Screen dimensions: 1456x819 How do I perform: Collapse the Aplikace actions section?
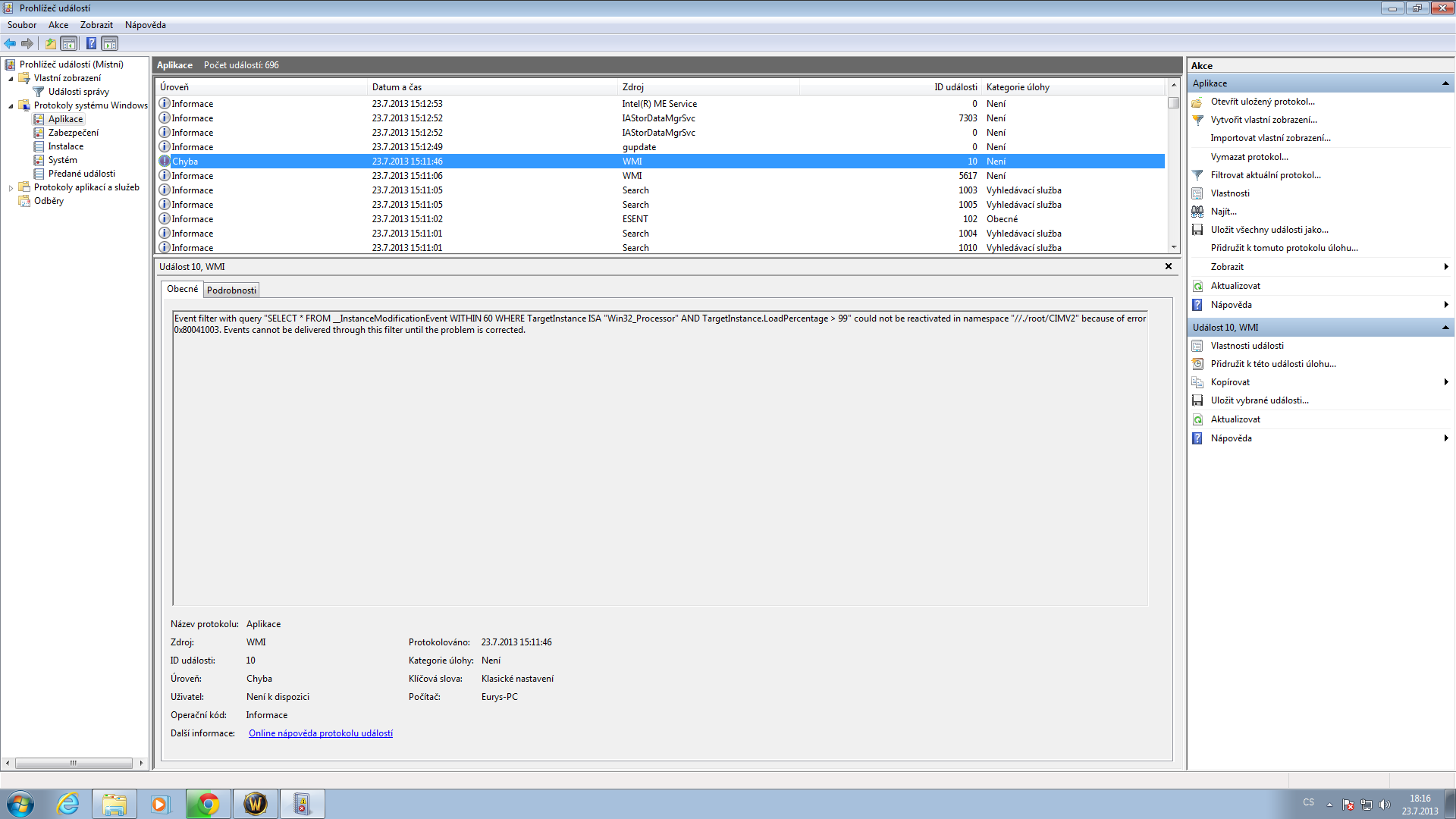point(1445,83)
